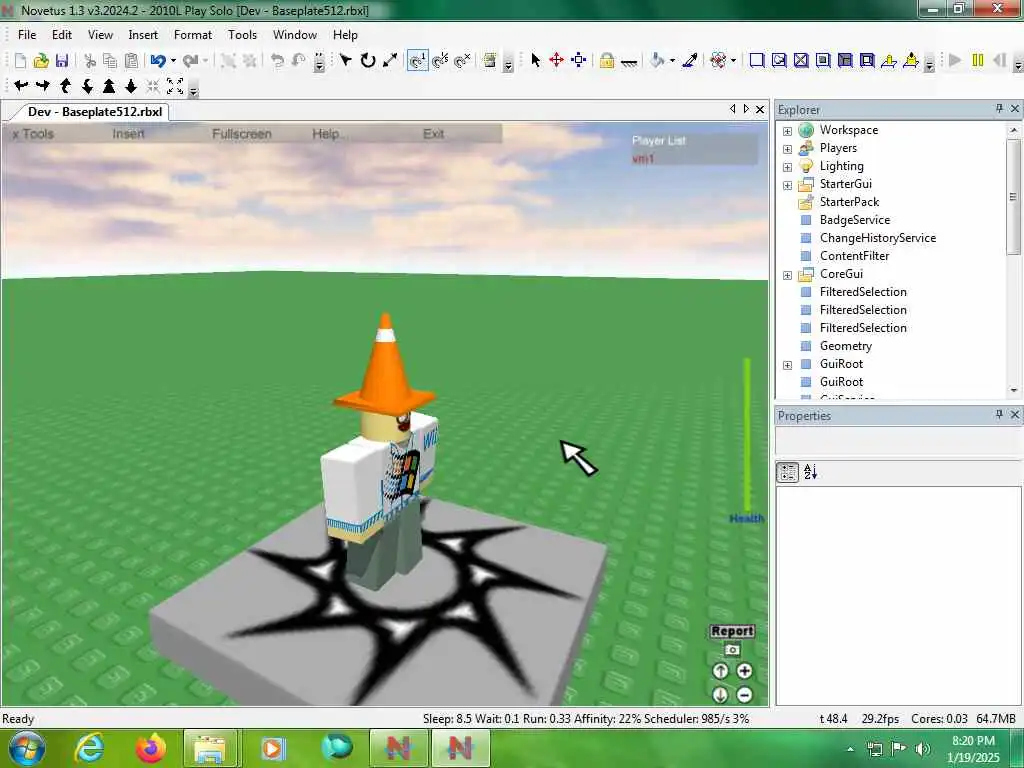The width and height of the screenshot is (1024, 768).
Task: Select the red Move tool icon
Action: tap(556, 61)
